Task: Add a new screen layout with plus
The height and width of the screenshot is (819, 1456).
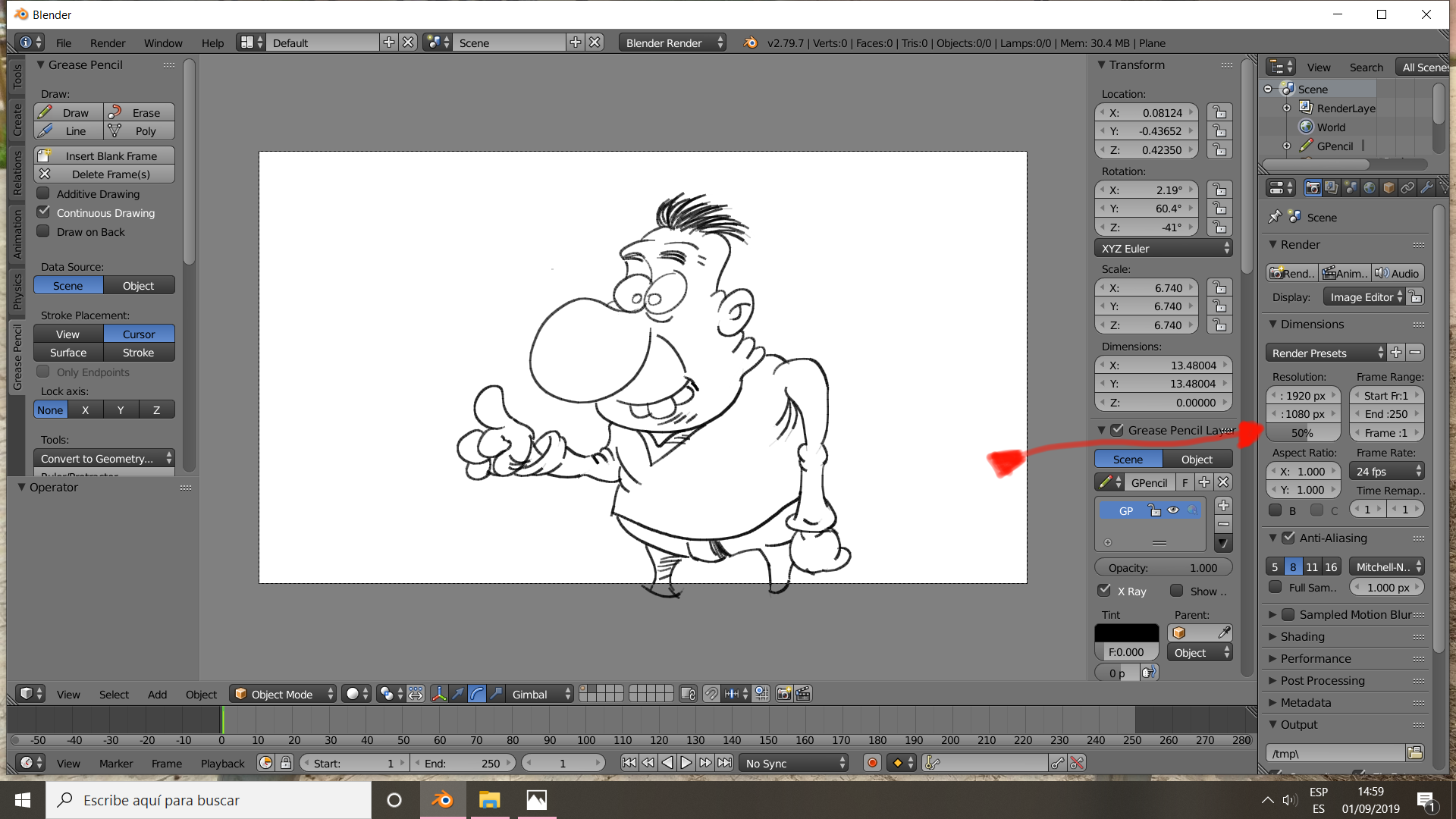Action: [x=389, y=42]
